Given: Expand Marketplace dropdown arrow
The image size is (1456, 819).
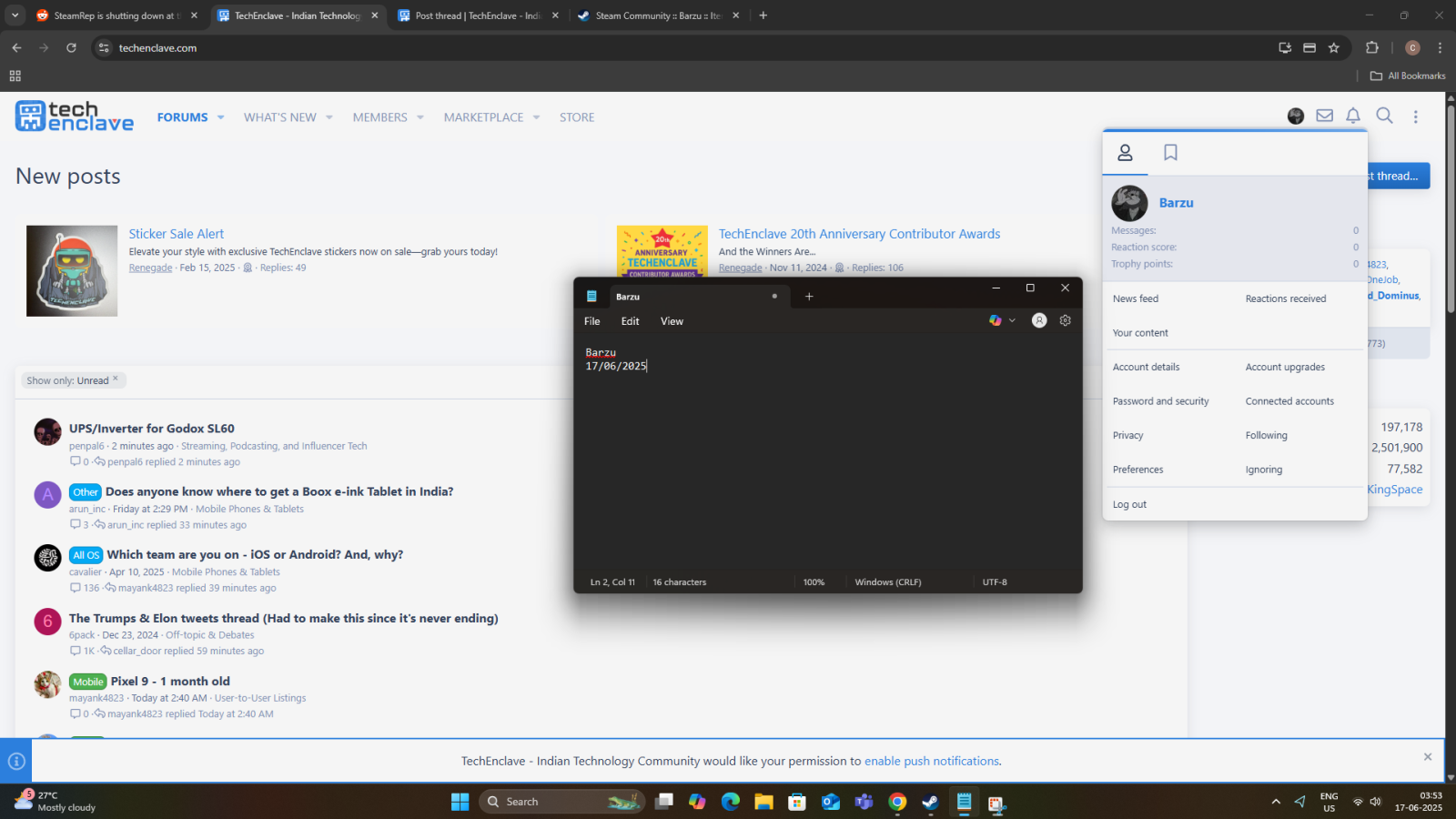Looking at the screenshot, I should (x=537, y=117).
